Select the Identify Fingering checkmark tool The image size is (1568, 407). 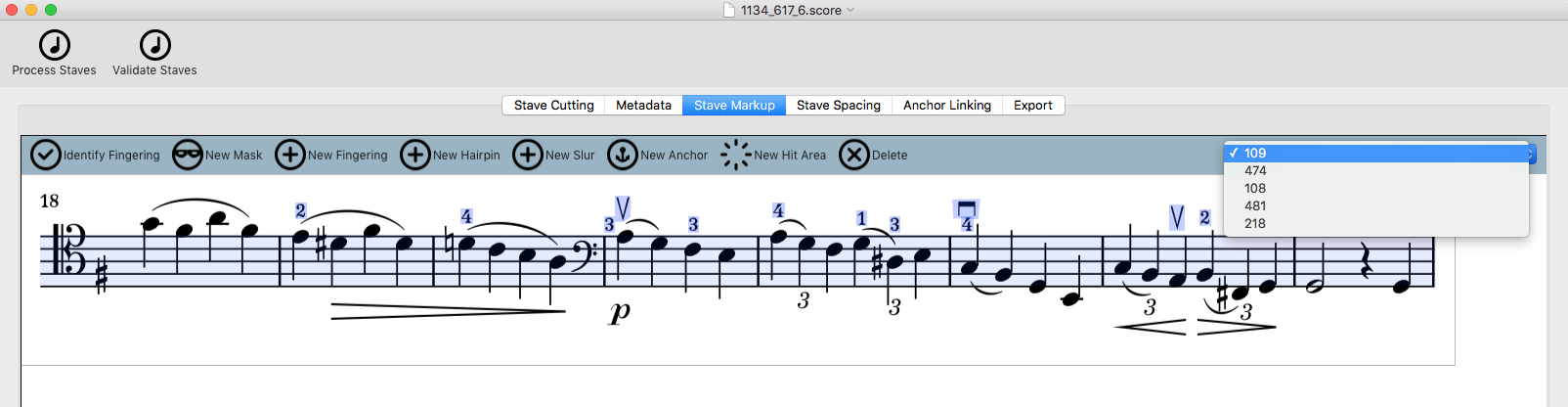(x=46, y=155)
